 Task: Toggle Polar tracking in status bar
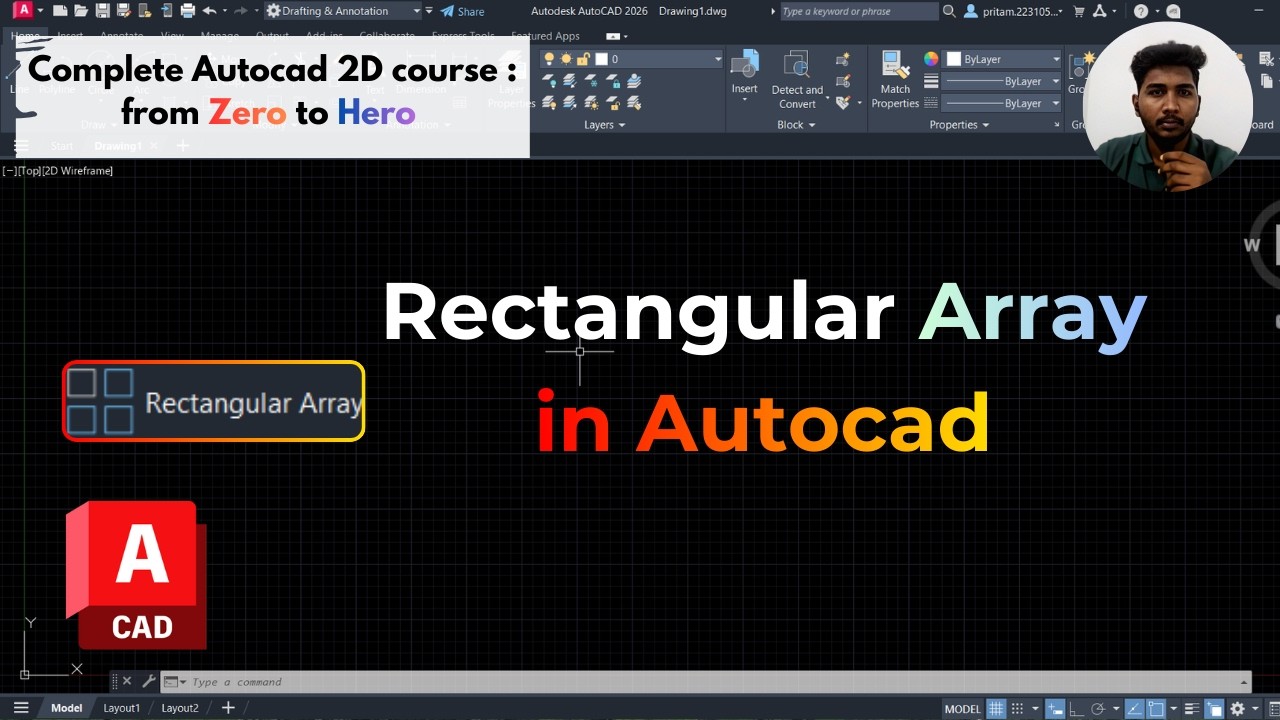(1098, 708)
